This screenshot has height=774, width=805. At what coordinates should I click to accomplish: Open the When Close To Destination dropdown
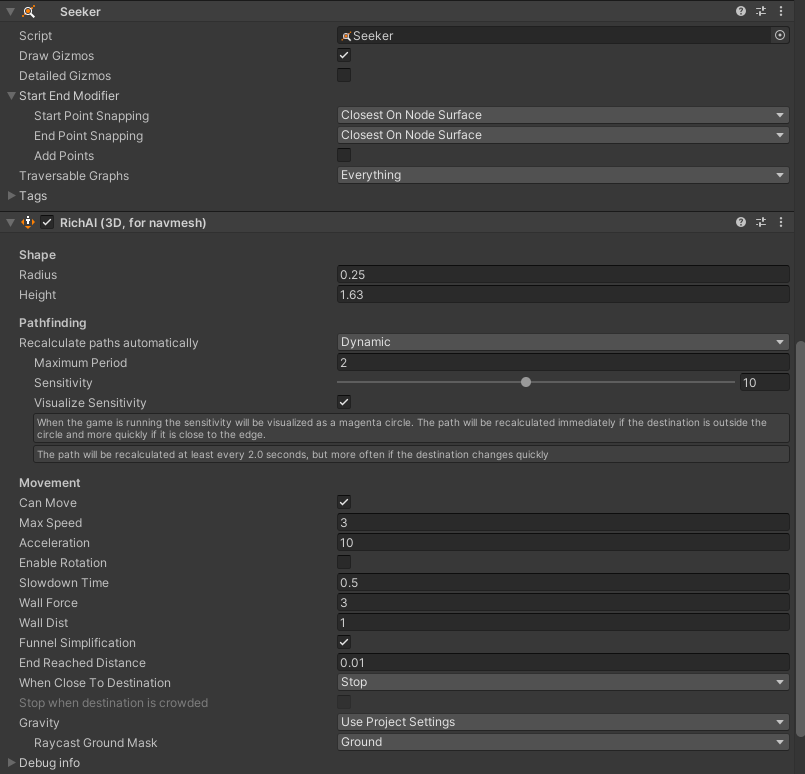point(563,682)
